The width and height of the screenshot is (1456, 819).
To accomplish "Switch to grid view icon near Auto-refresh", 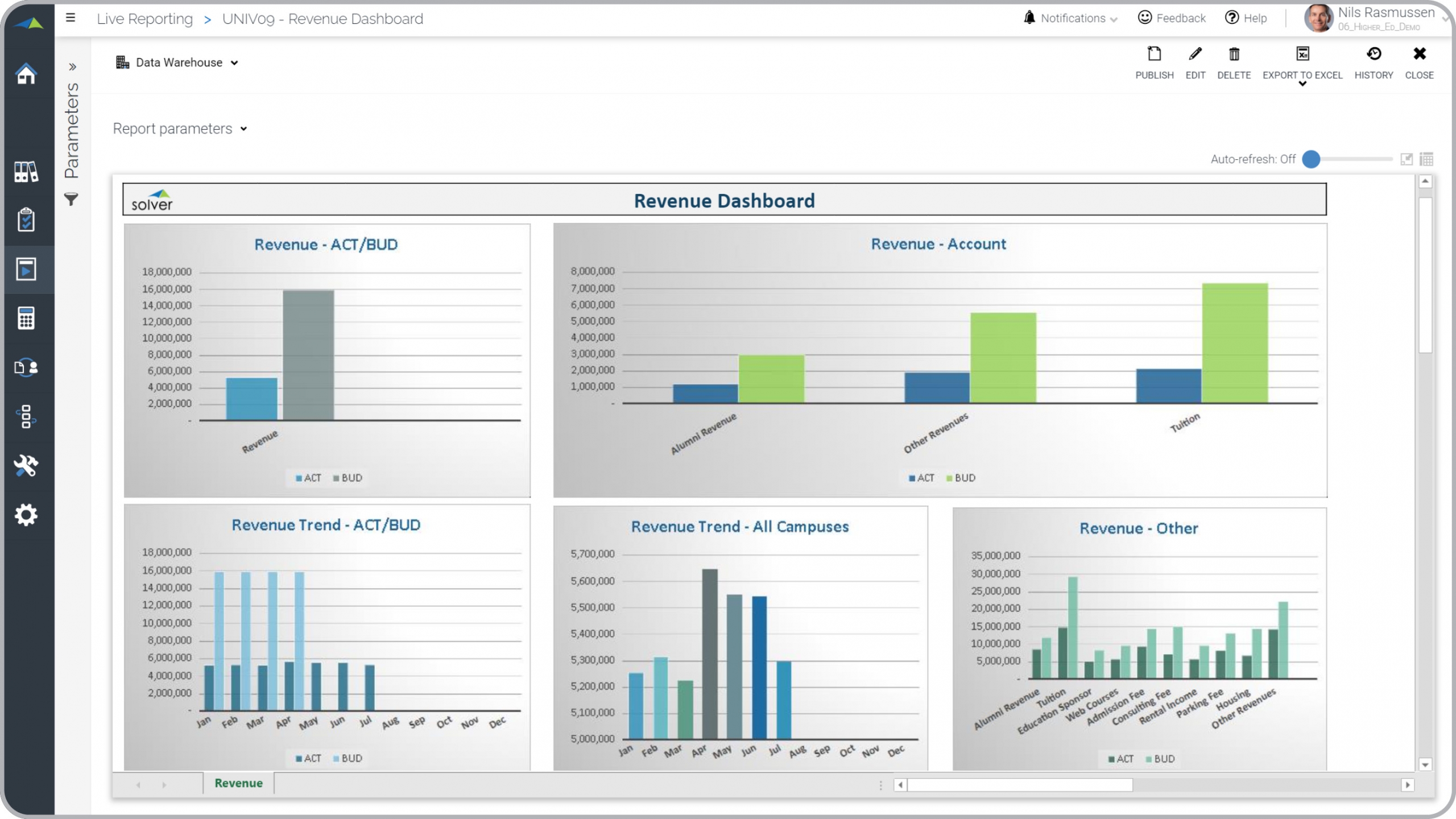I will [1426, 159].
